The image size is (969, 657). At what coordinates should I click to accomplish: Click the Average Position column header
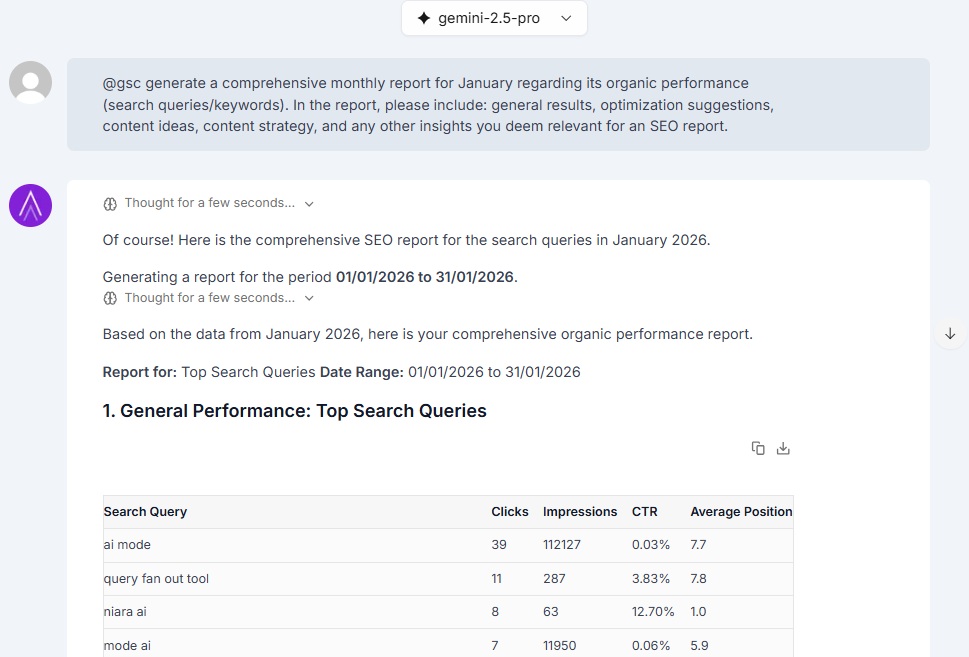741,511
